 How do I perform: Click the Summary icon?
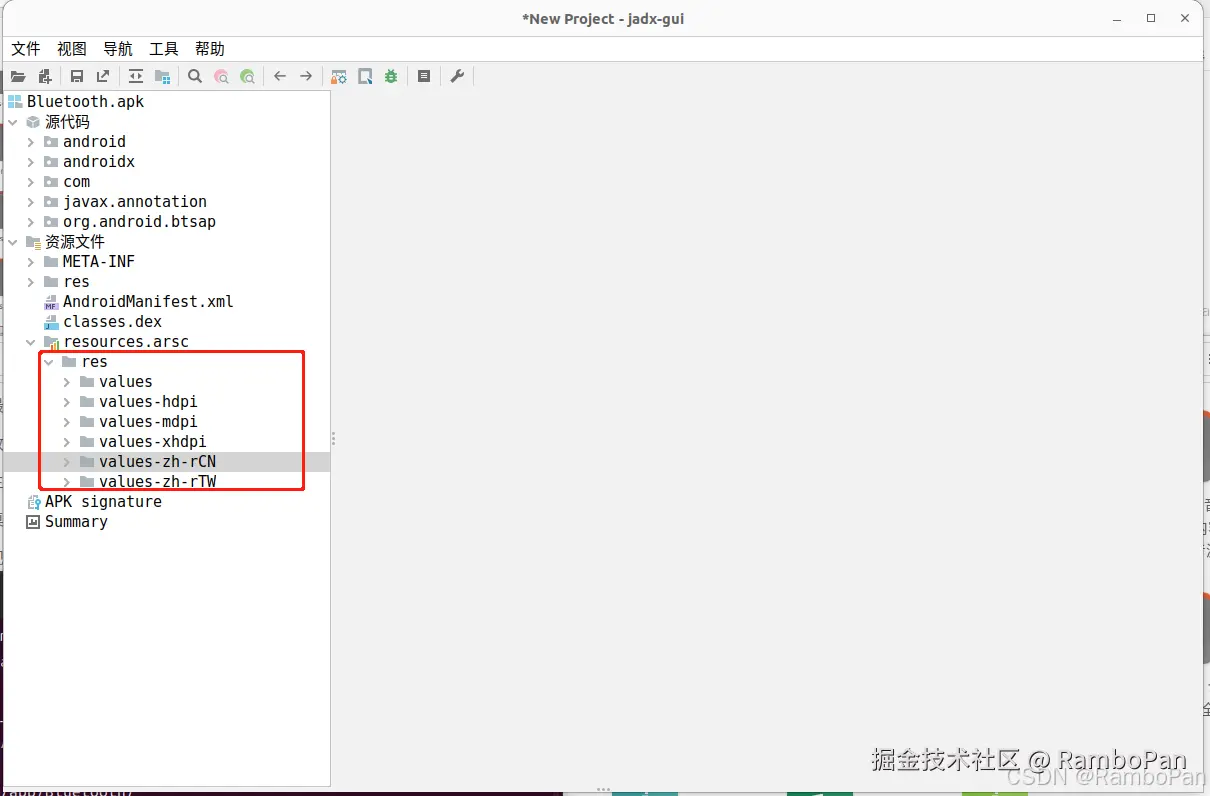click(33, 522)
